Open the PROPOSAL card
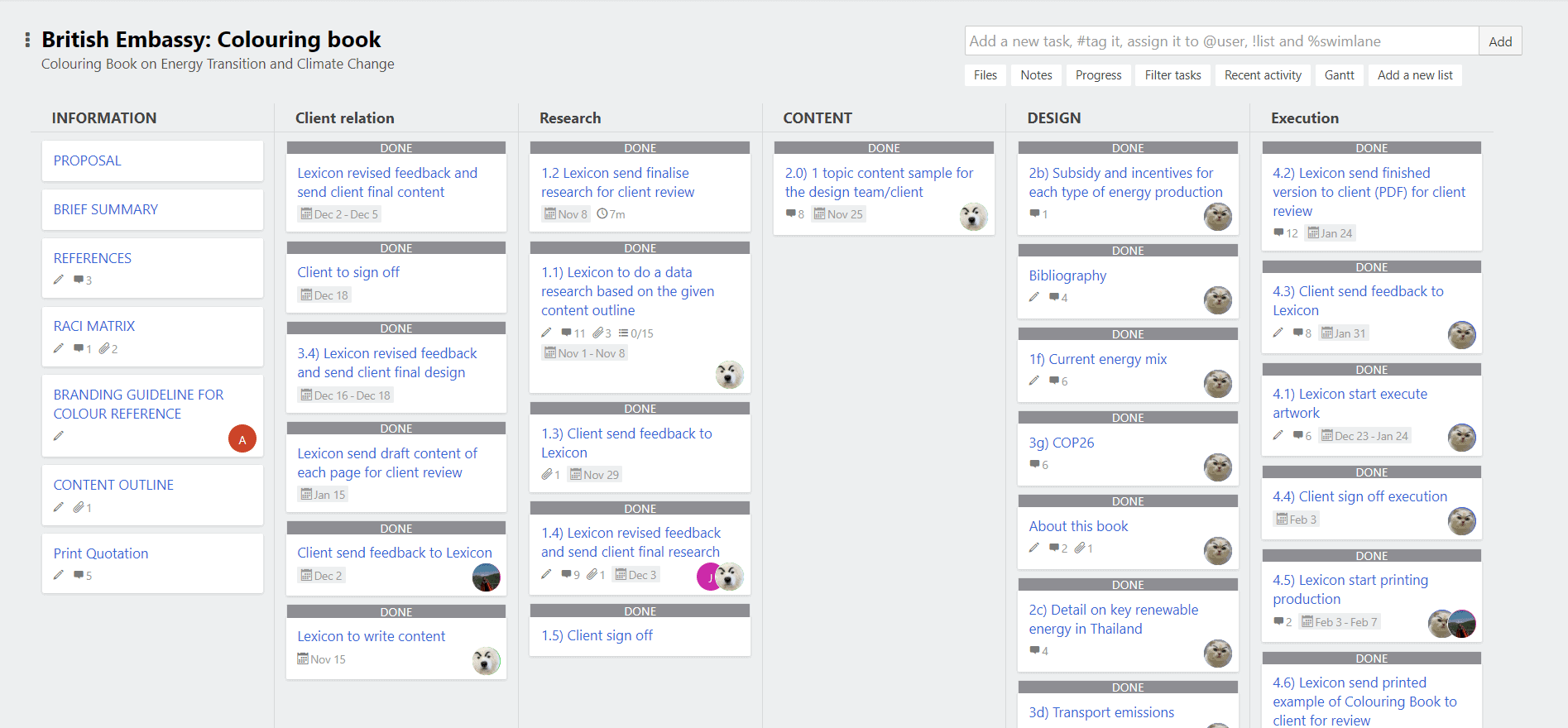This screenshot has width=1568, height=728. pos(87,160)
